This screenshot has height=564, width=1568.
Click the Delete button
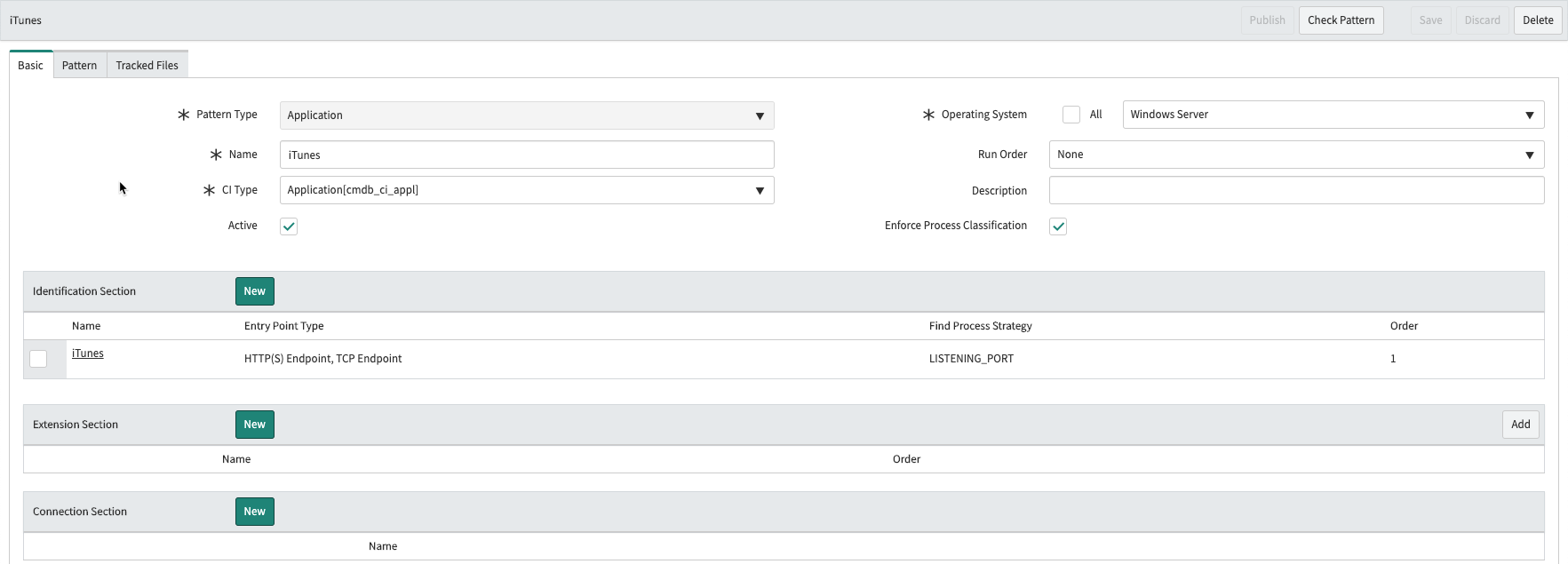1537,20
